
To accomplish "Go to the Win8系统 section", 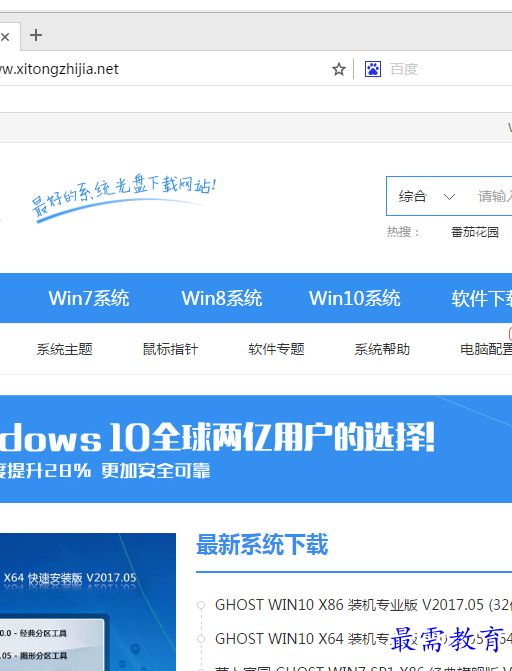I will point(222,298).
